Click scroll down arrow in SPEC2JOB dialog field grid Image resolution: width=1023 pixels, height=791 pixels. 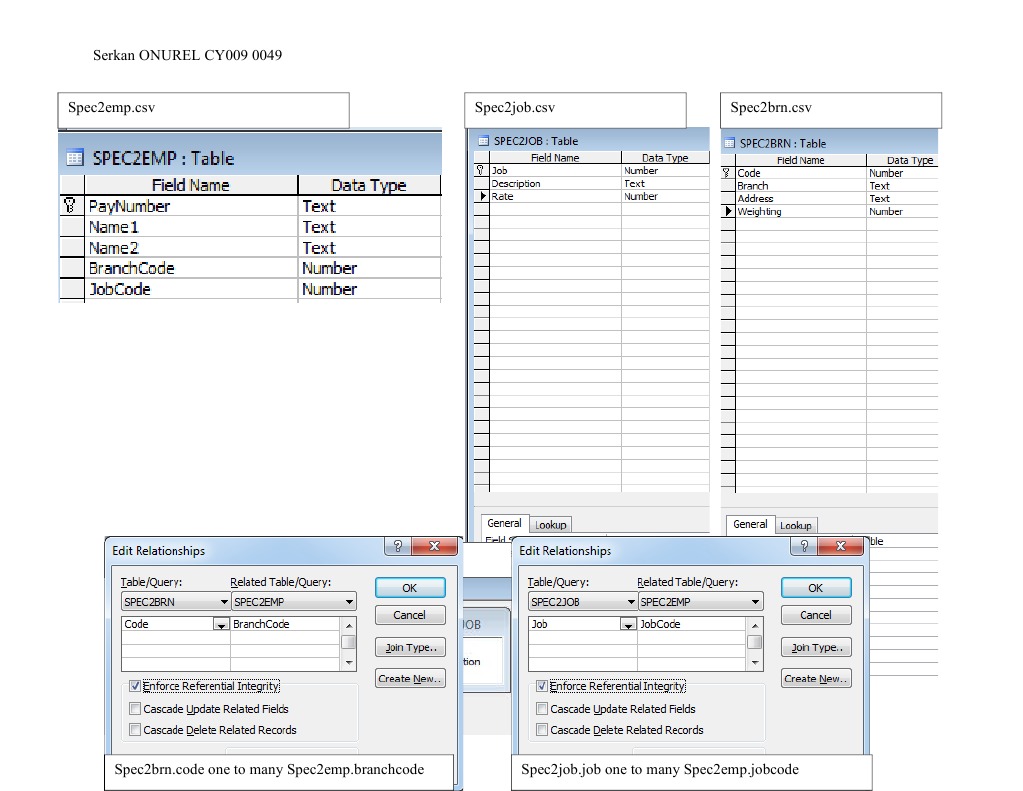(x=755, y=663)
